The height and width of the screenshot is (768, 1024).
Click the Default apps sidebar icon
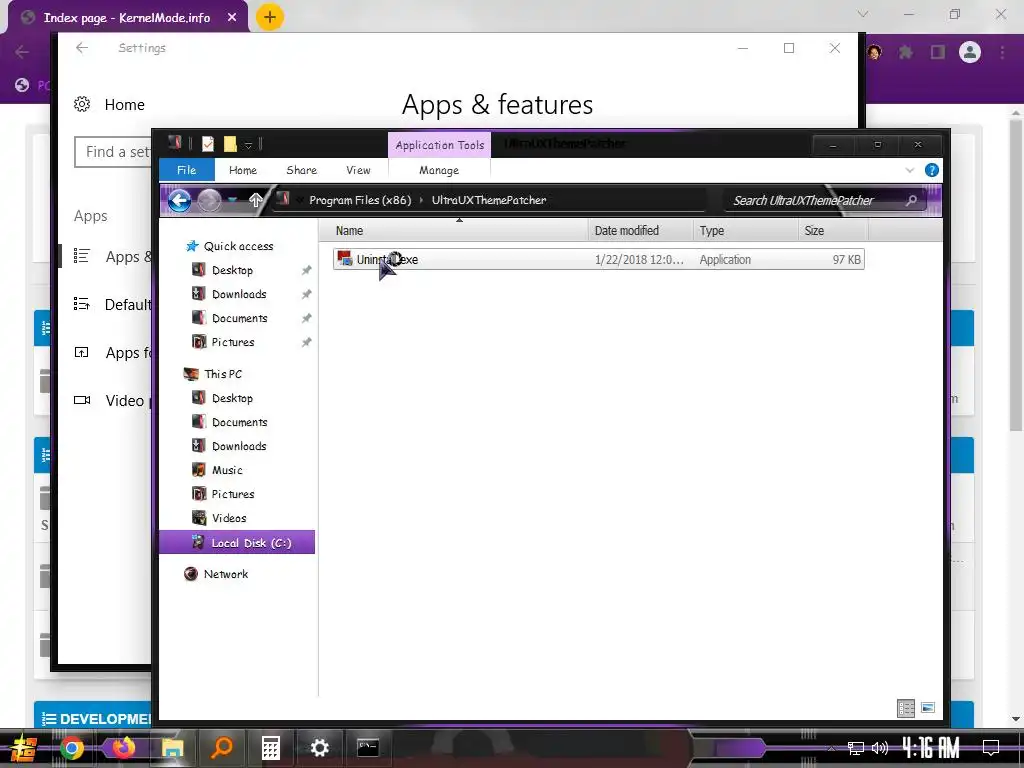pyautogui.click(x=81, y=304)
